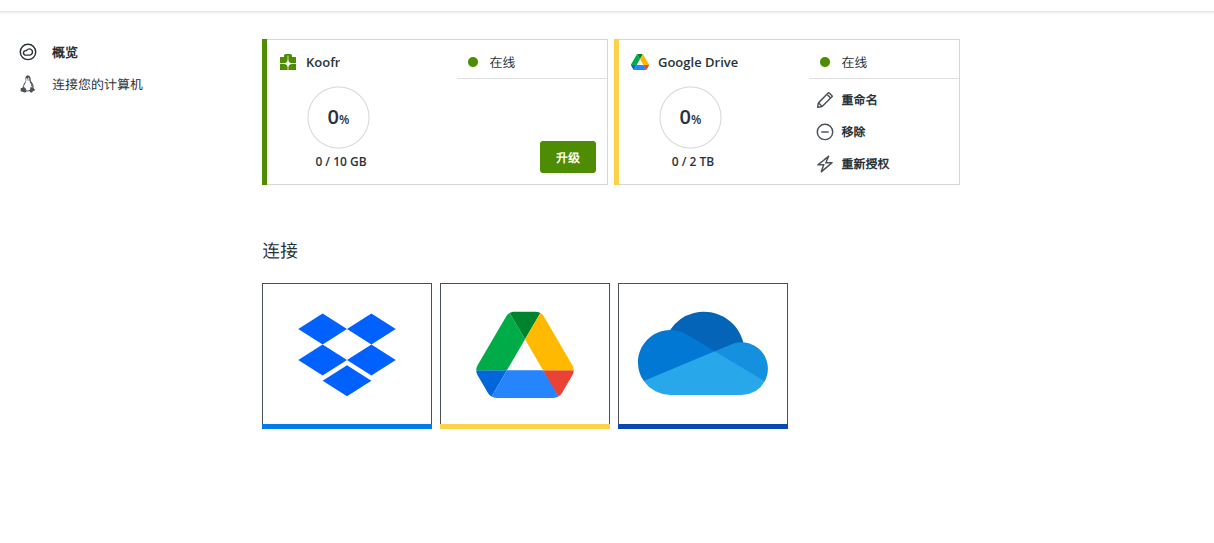1214x543 pixels.
Task: Click 在线 status text on Google Drive card
Action: coord(854,62)
